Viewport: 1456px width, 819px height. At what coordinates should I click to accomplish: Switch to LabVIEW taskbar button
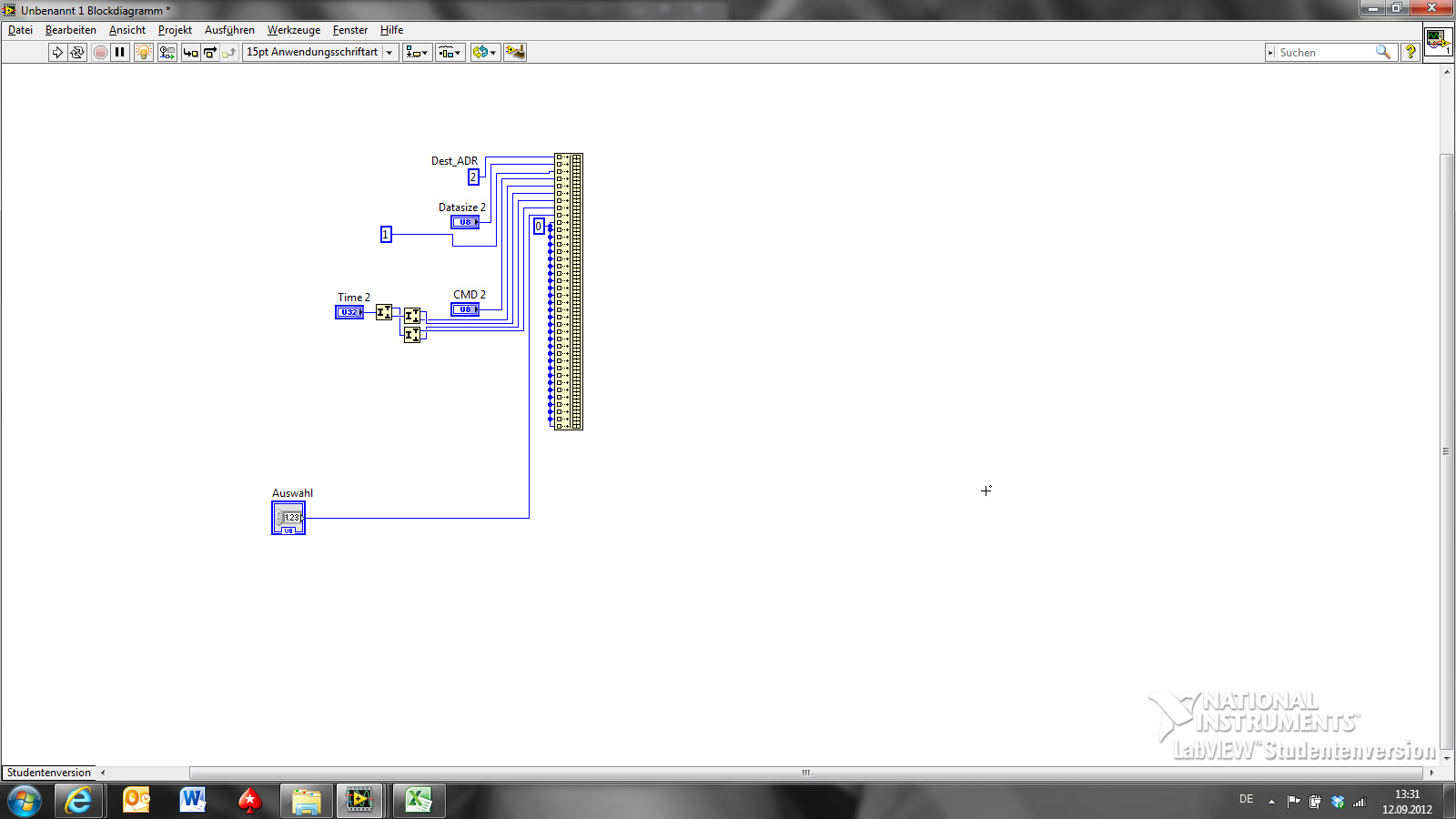tap(360, 801)
